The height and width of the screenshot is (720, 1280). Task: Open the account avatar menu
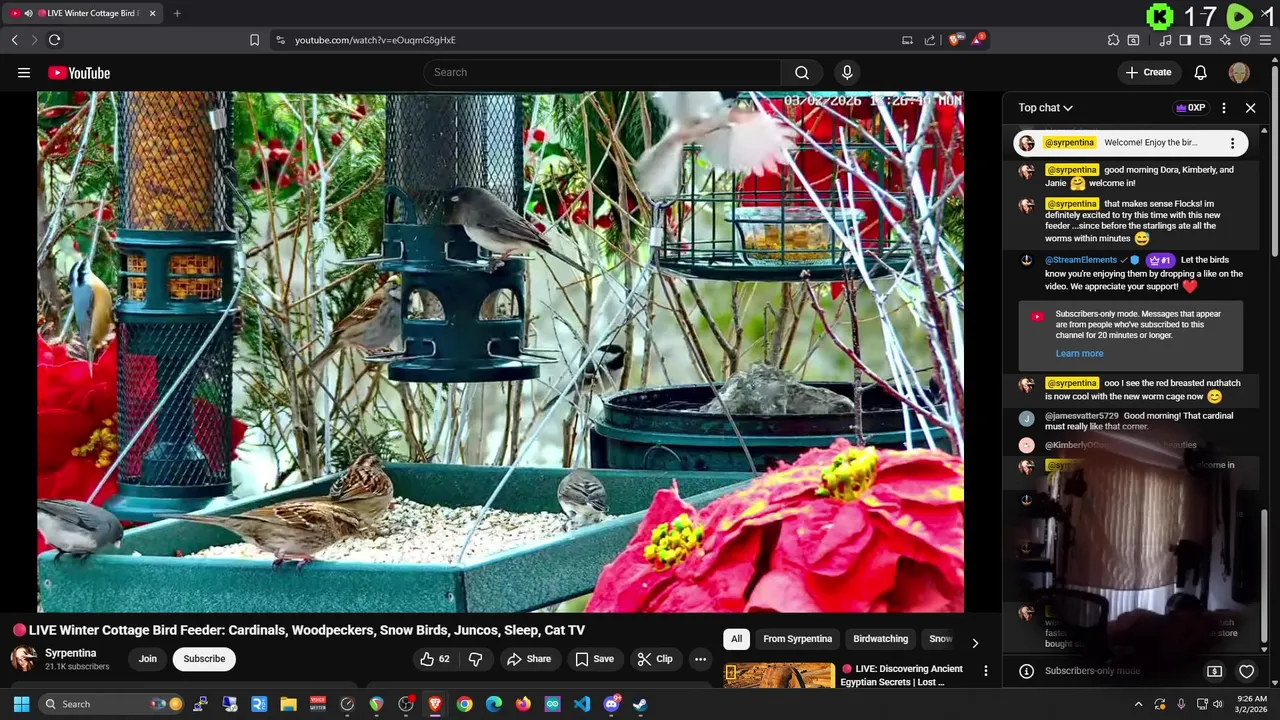pyautogui.click(x=1239, y=72)
